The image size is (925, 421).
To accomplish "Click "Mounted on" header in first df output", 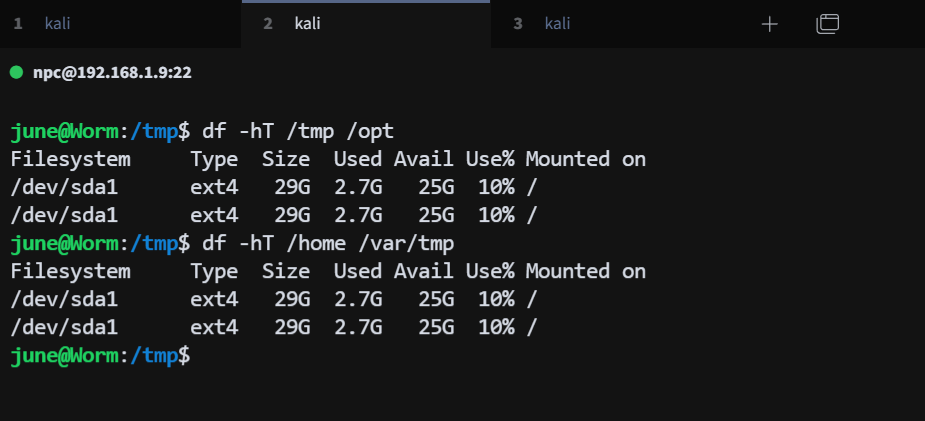I will pyautogui.click(x=585, y=159).
